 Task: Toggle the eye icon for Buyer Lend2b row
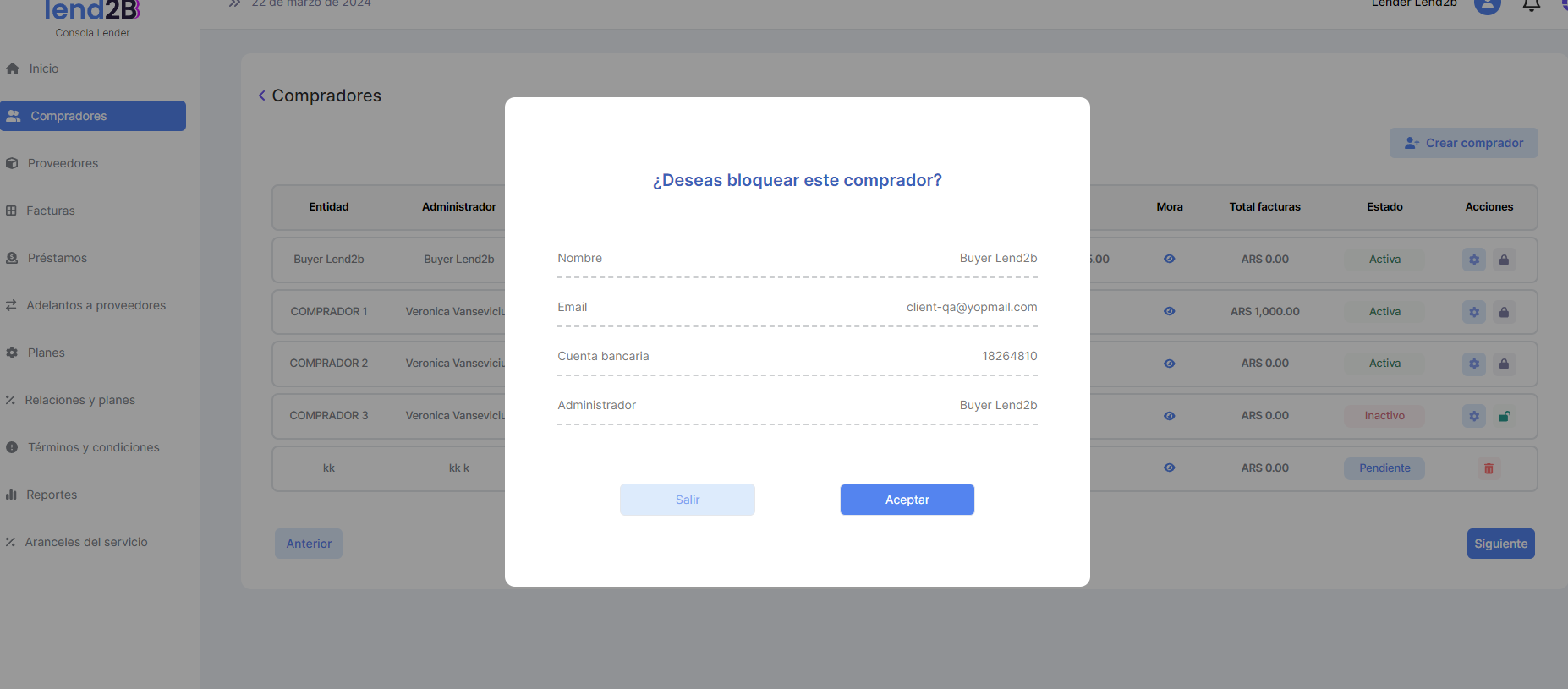point(1169,259)
